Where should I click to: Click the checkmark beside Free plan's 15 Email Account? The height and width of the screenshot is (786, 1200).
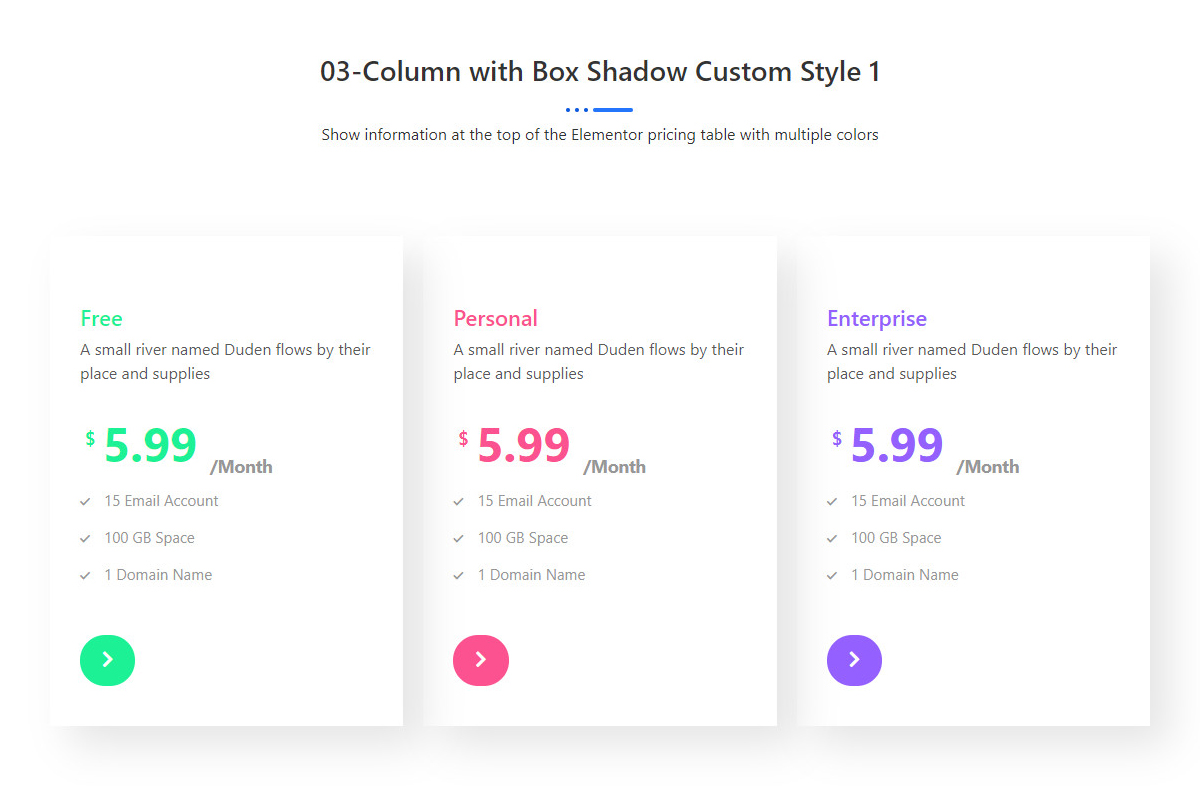coord(86,501)
